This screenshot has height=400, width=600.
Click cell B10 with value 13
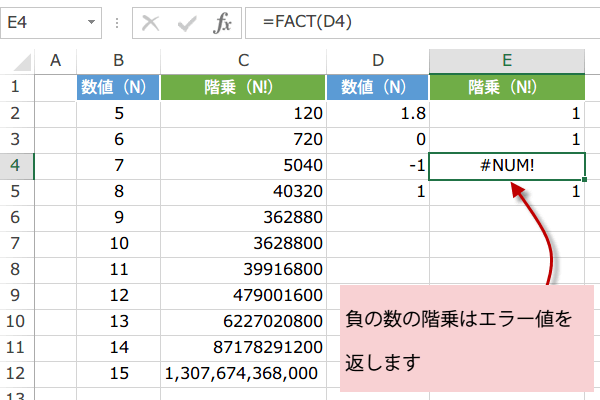point(118,322)
